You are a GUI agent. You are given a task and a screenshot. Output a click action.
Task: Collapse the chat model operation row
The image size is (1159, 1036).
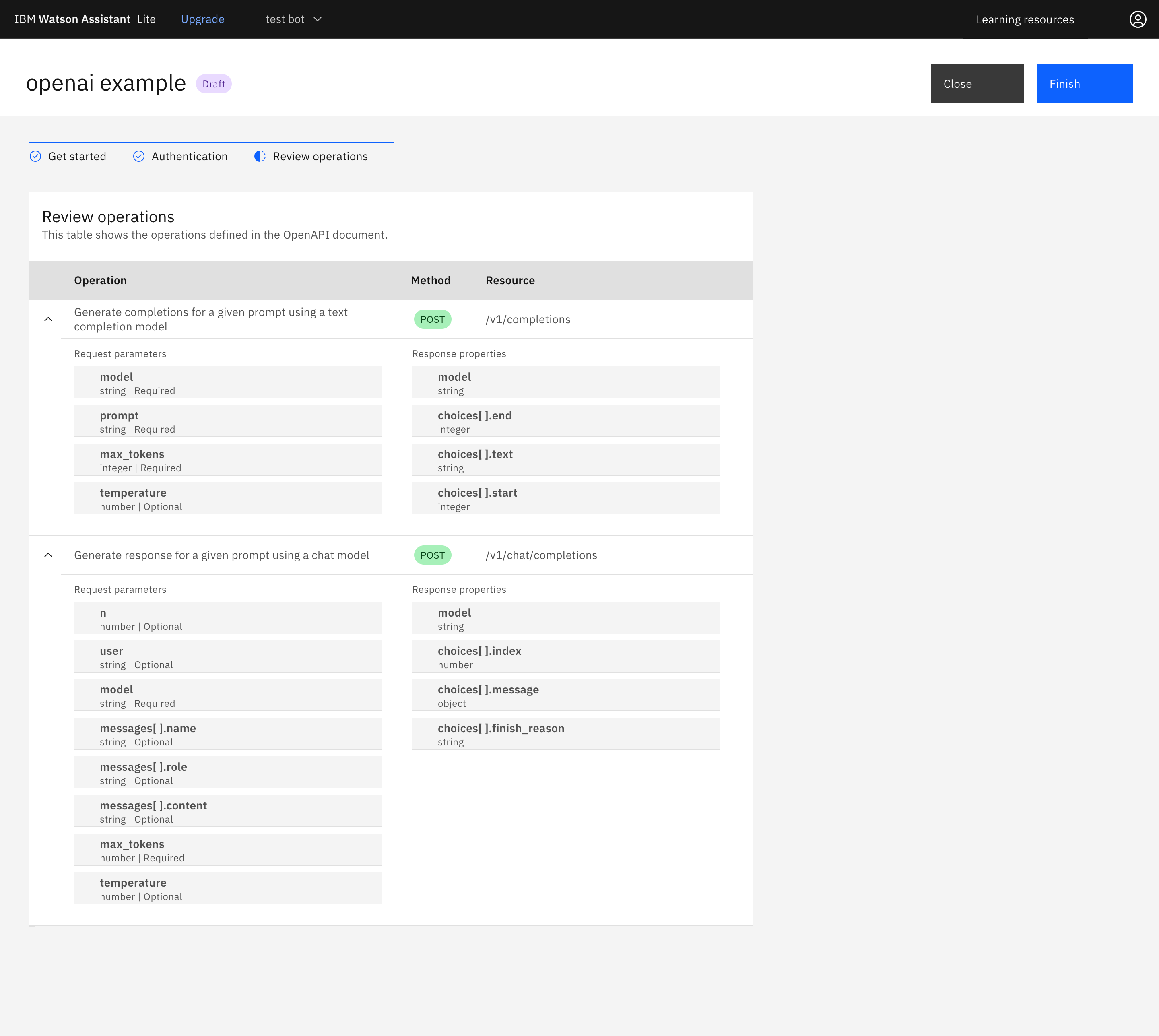click(x=48, y=555)
